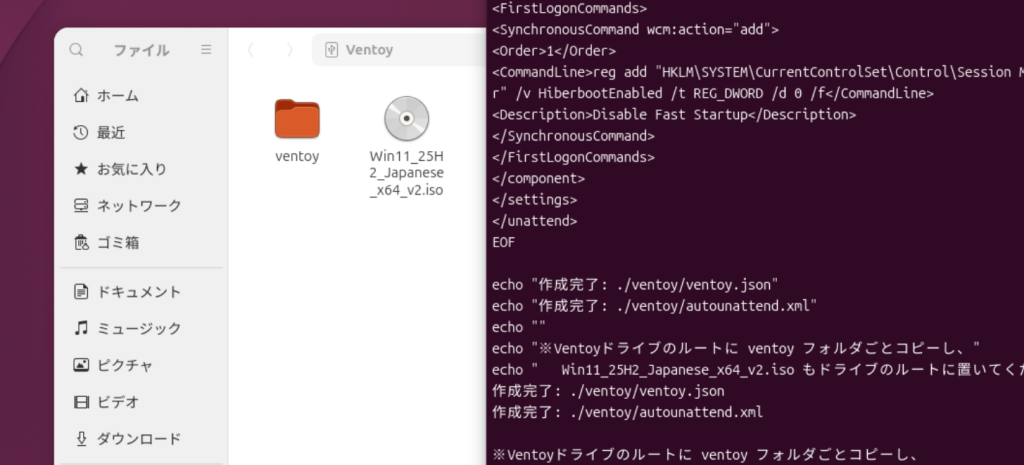Screen dimensions: 1024x465
Task: Click the Ventoy path bar field
Action: coord(399,50)
